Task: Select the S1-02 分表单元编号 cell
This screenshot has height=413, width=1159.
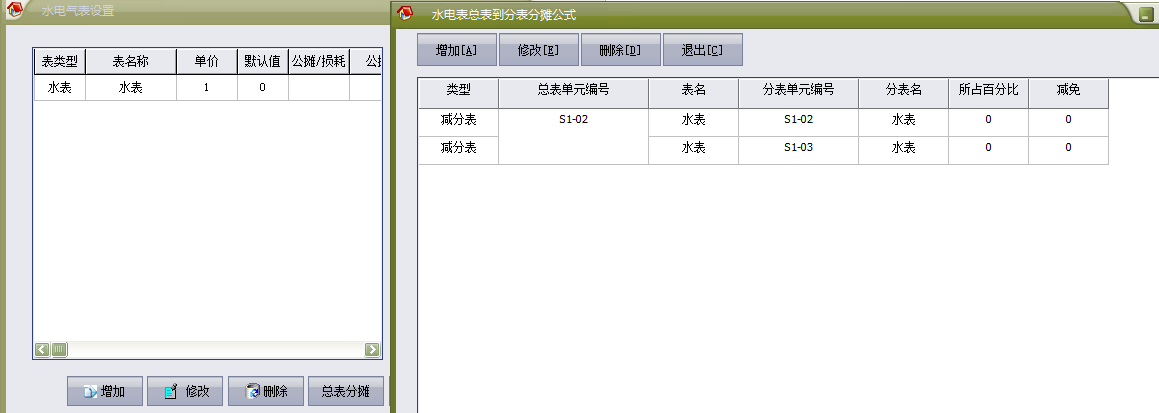Action: click(x=798, y=123)
